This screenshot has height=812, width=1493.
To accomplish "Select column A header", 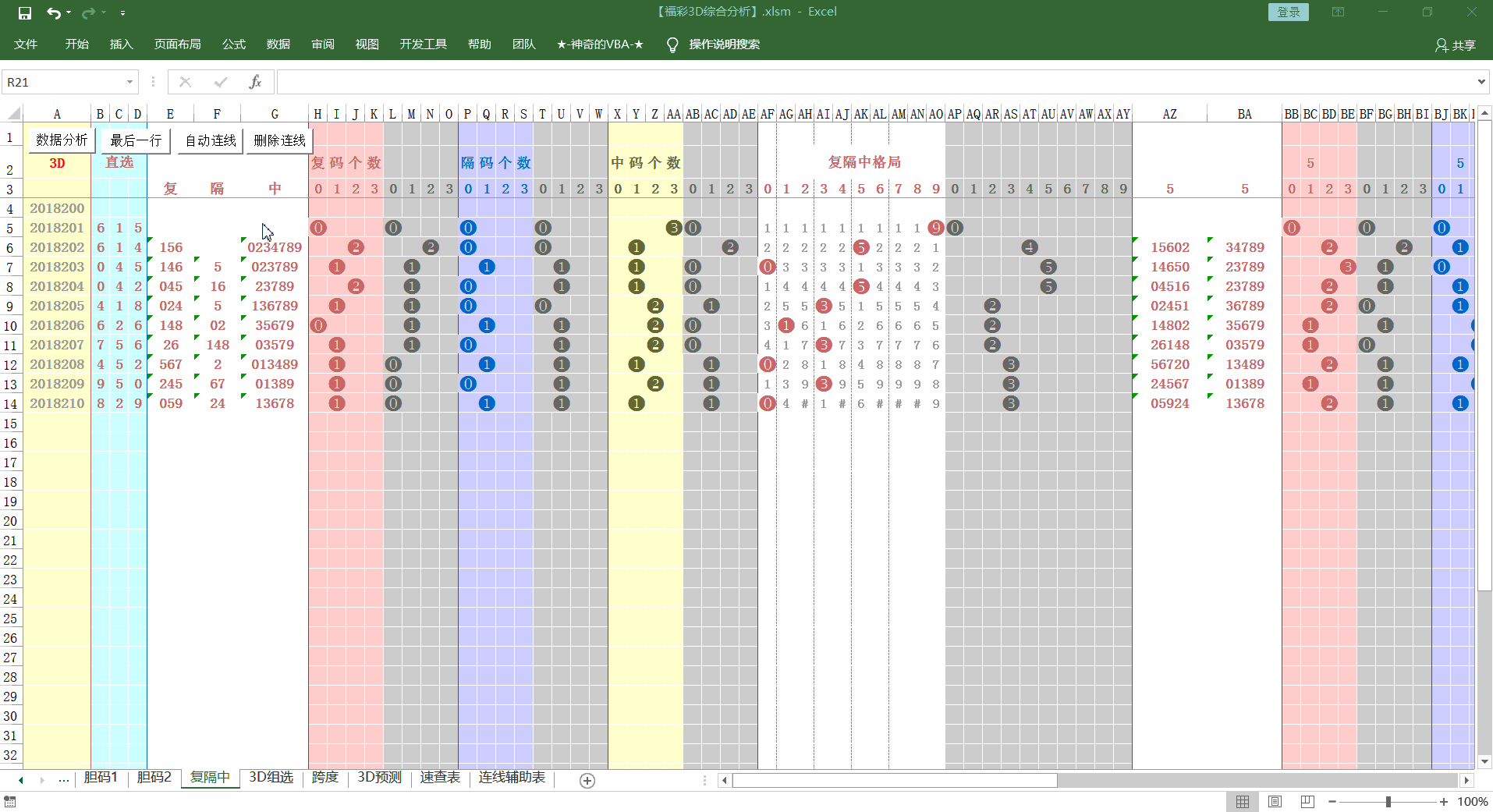I will coord(57,114).
